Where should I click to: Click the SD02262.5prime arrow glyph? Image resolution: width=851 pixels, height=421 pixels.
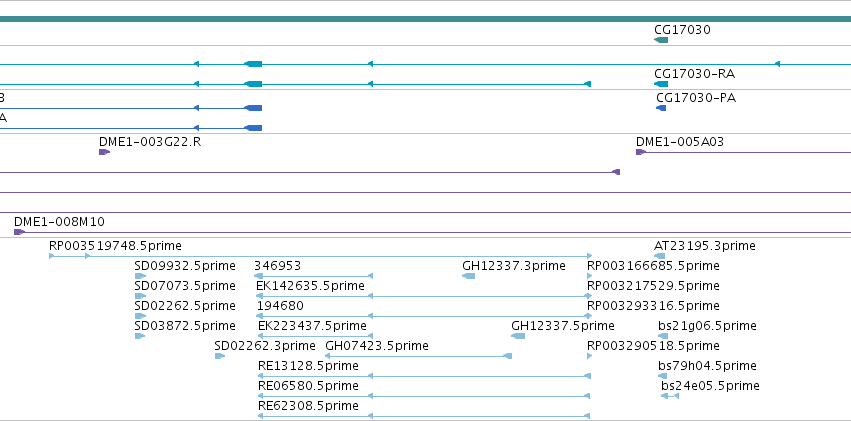click(141, 316)
